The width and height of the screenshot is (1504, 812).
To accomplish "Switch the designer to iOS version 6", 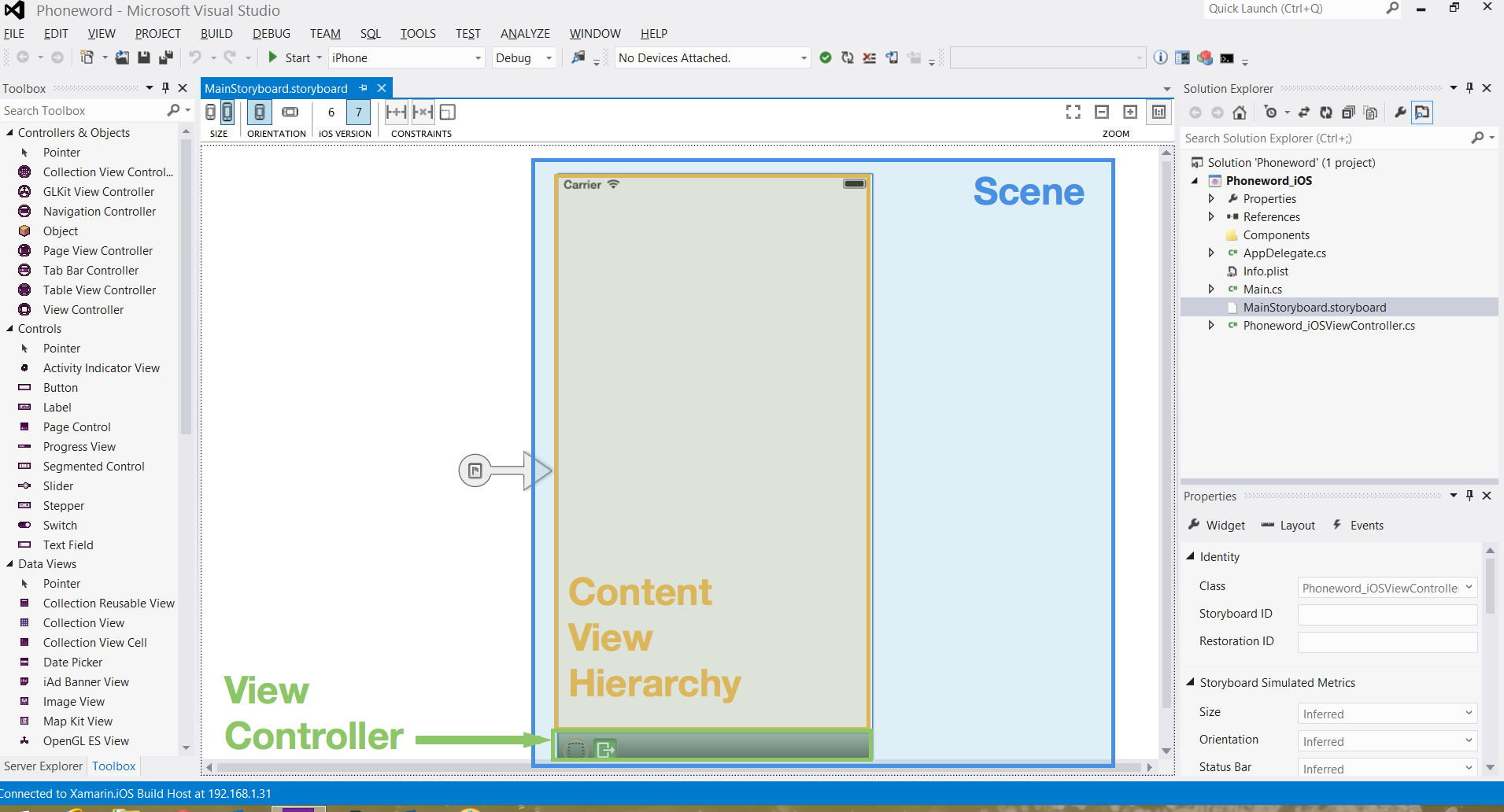I will [331, 113].
